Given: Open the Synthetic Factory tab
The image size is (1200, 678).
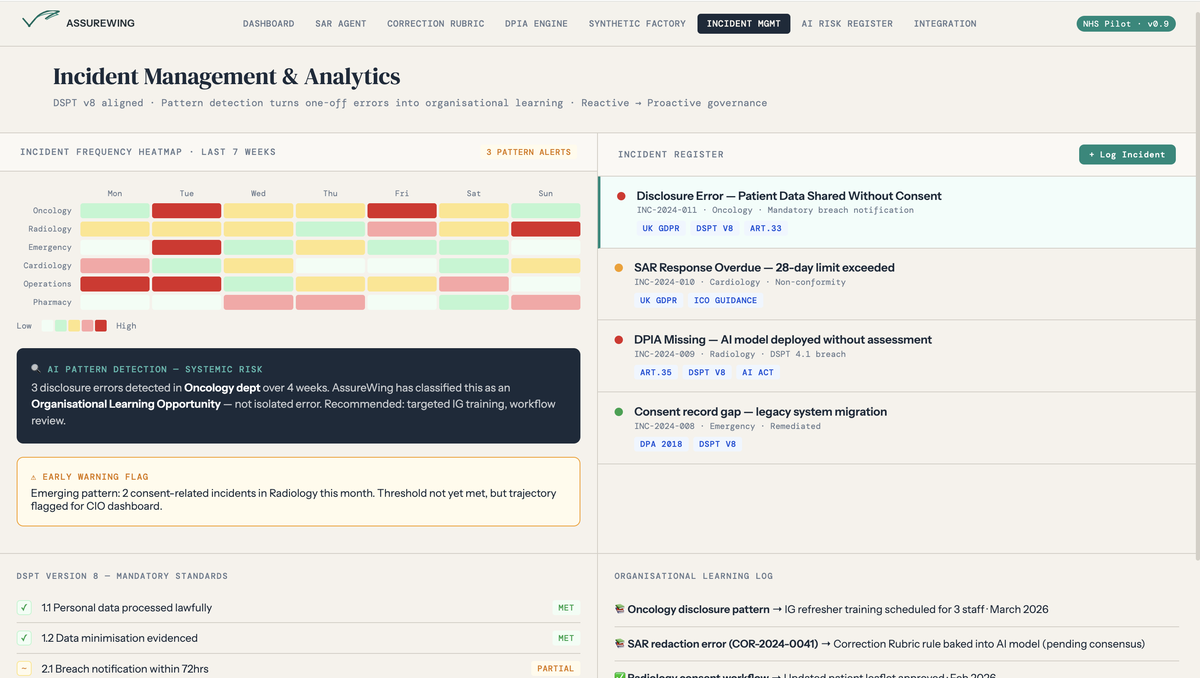Looking at the screenshot, I should click(x=637, y=24).
